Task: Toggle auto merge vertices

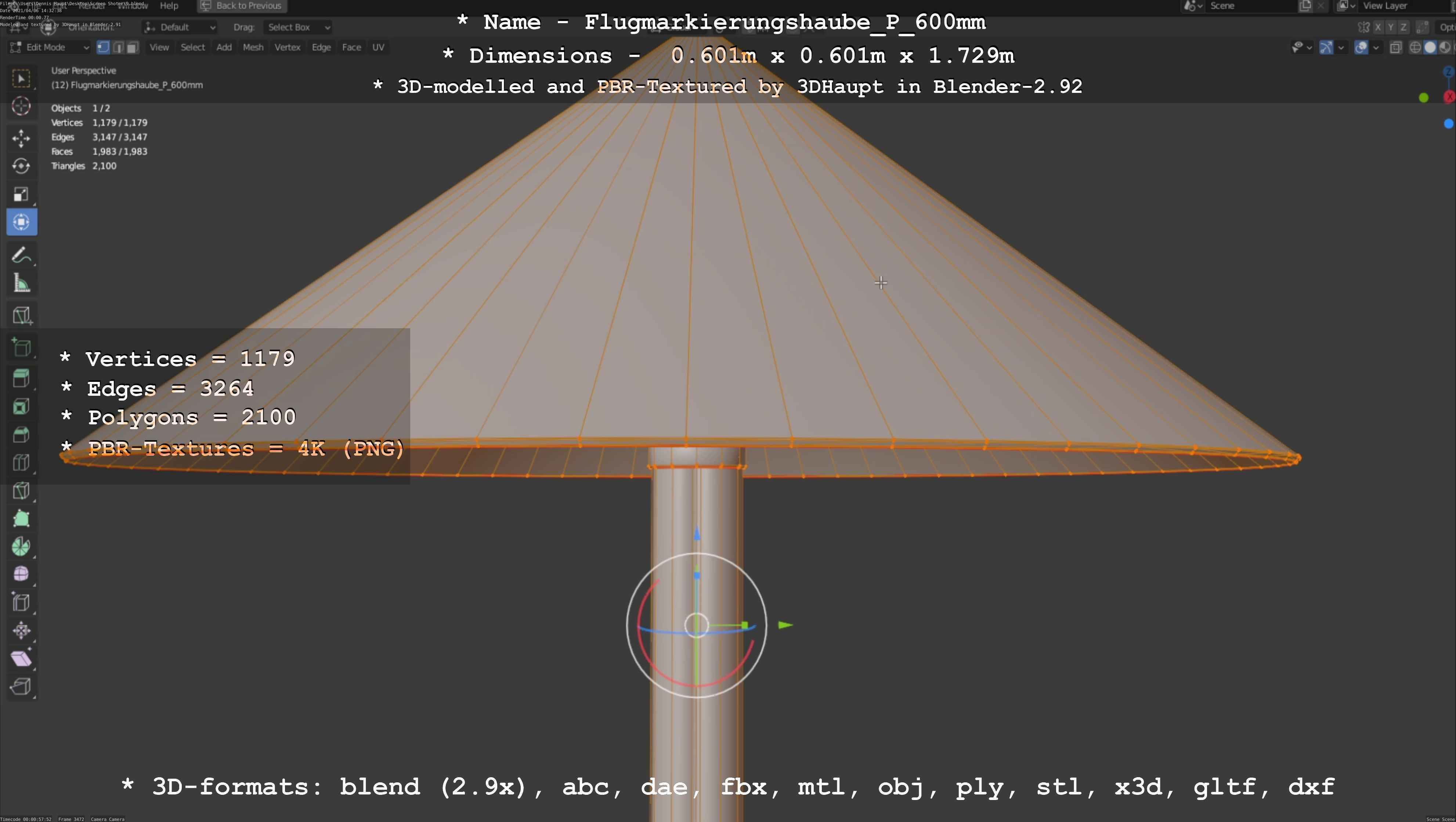Action: 1423,27
